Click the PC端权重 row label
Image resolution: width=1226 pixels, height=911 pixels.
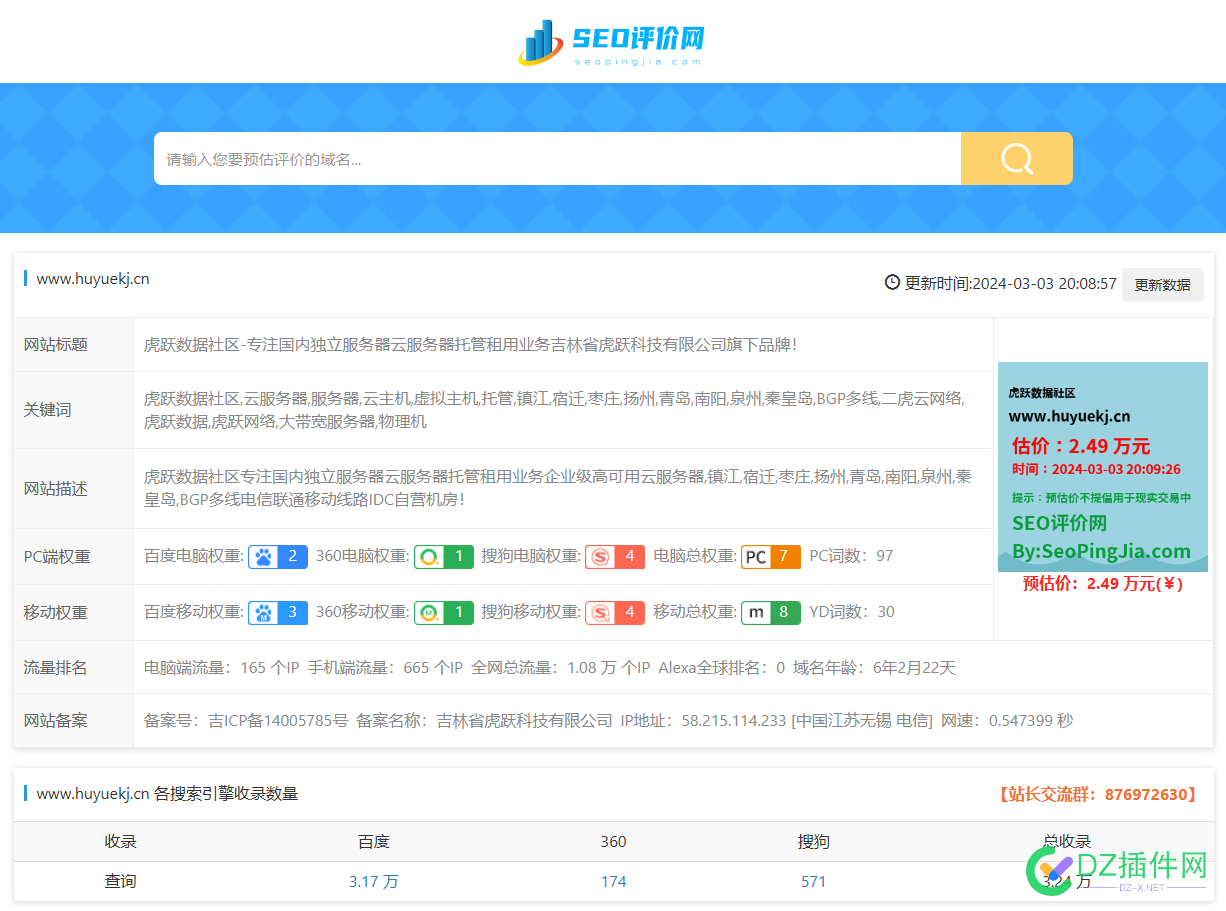pyautogui.click(x=57, y=557)
